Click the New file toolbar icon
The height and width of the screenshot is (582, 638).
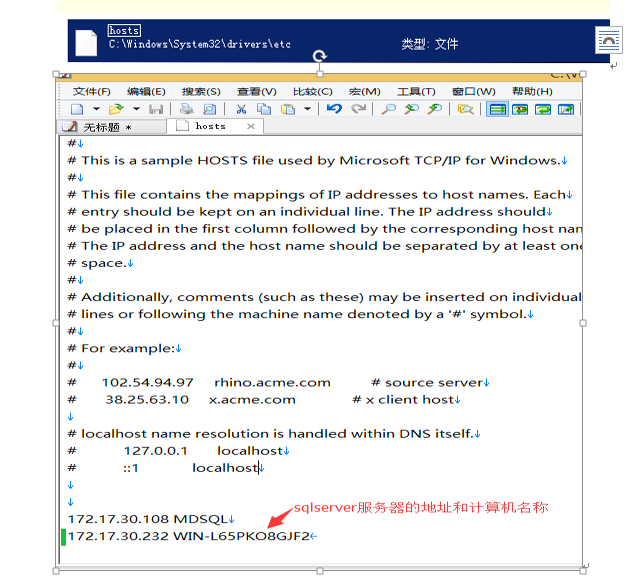pos(77,109)
